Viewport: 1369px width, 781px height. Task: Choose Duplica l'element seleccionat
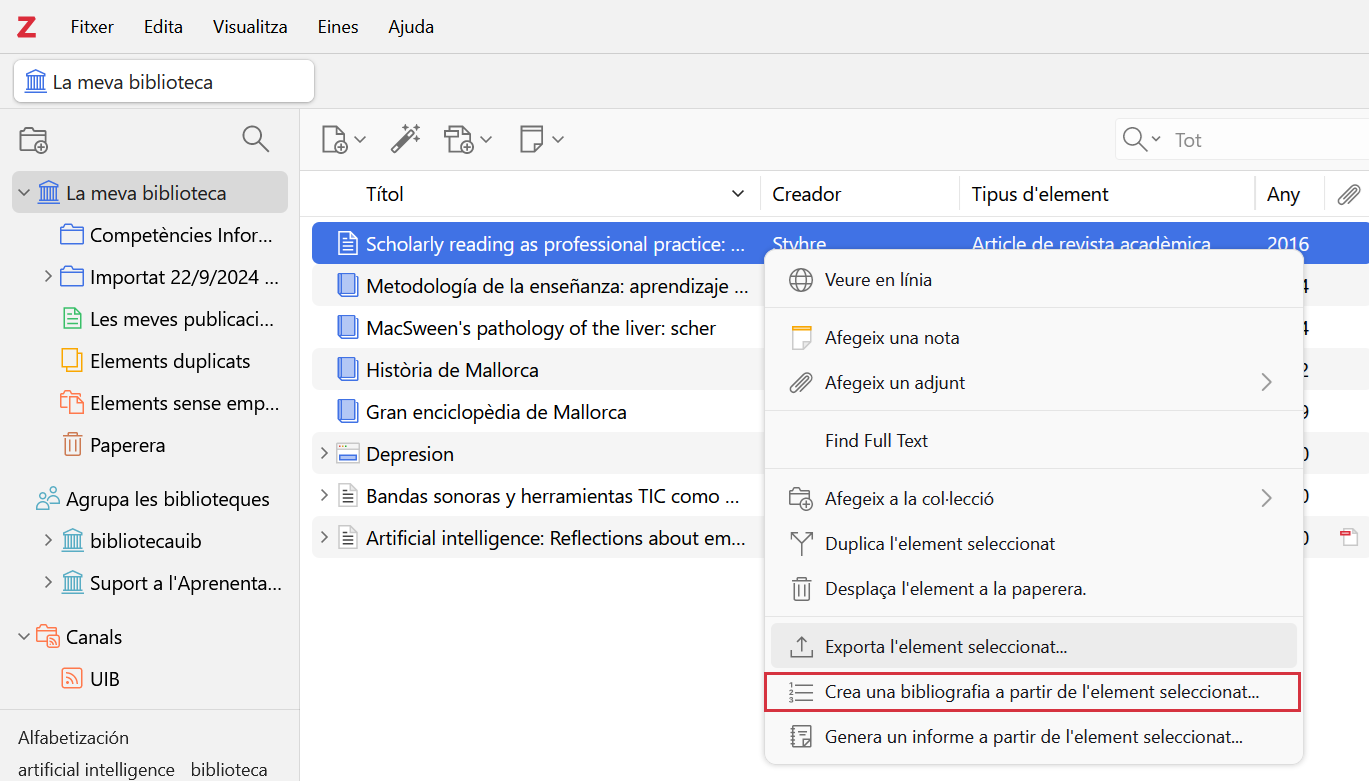point(1034,544)
